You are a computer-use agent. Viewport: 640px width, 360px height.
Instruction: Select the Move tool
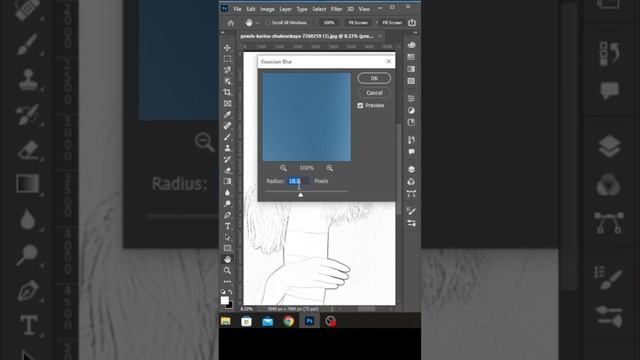click(x=227, y=48)
